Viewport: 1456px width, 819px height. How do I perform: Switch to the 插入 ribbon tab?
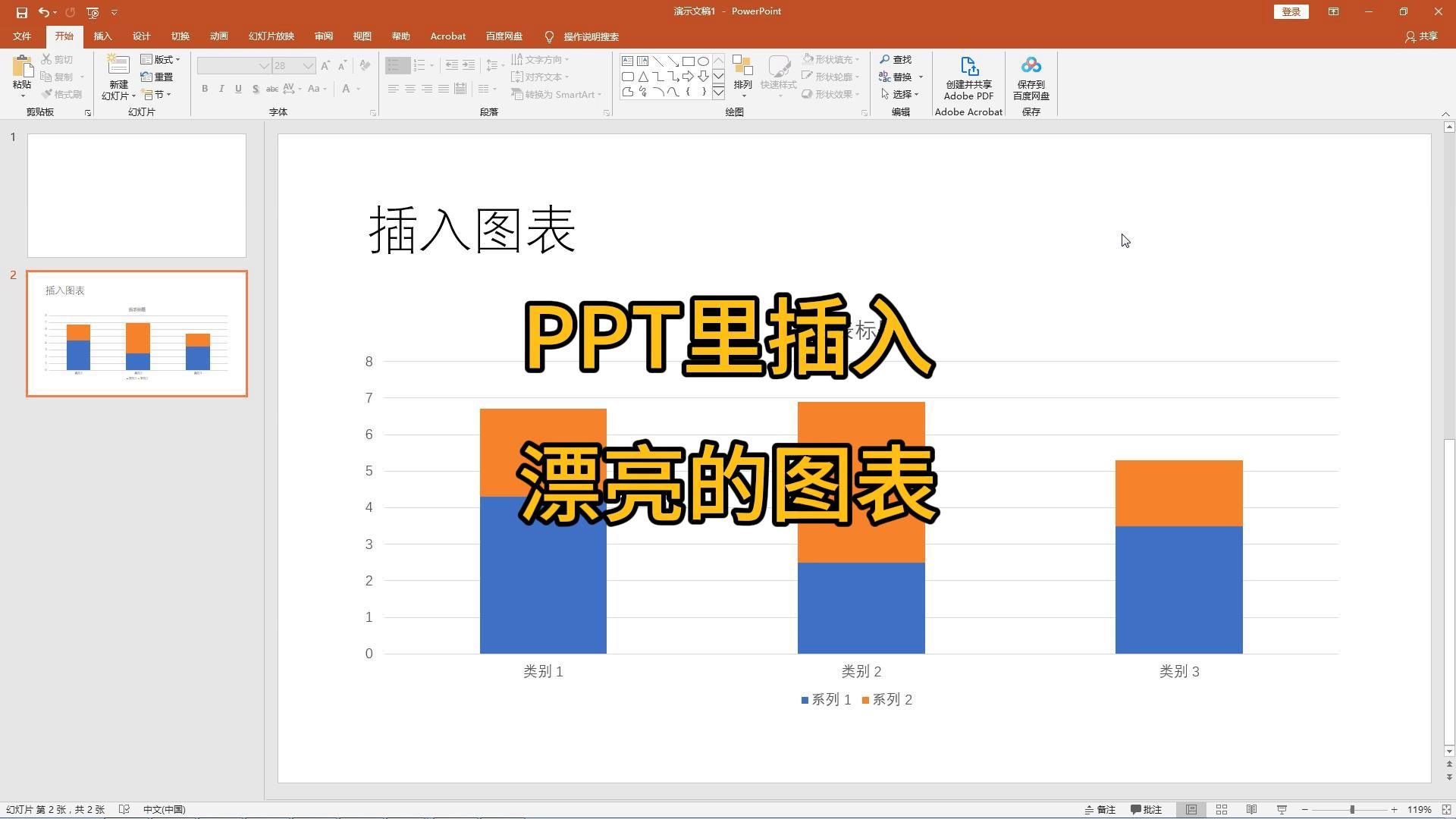click(102, 36)
